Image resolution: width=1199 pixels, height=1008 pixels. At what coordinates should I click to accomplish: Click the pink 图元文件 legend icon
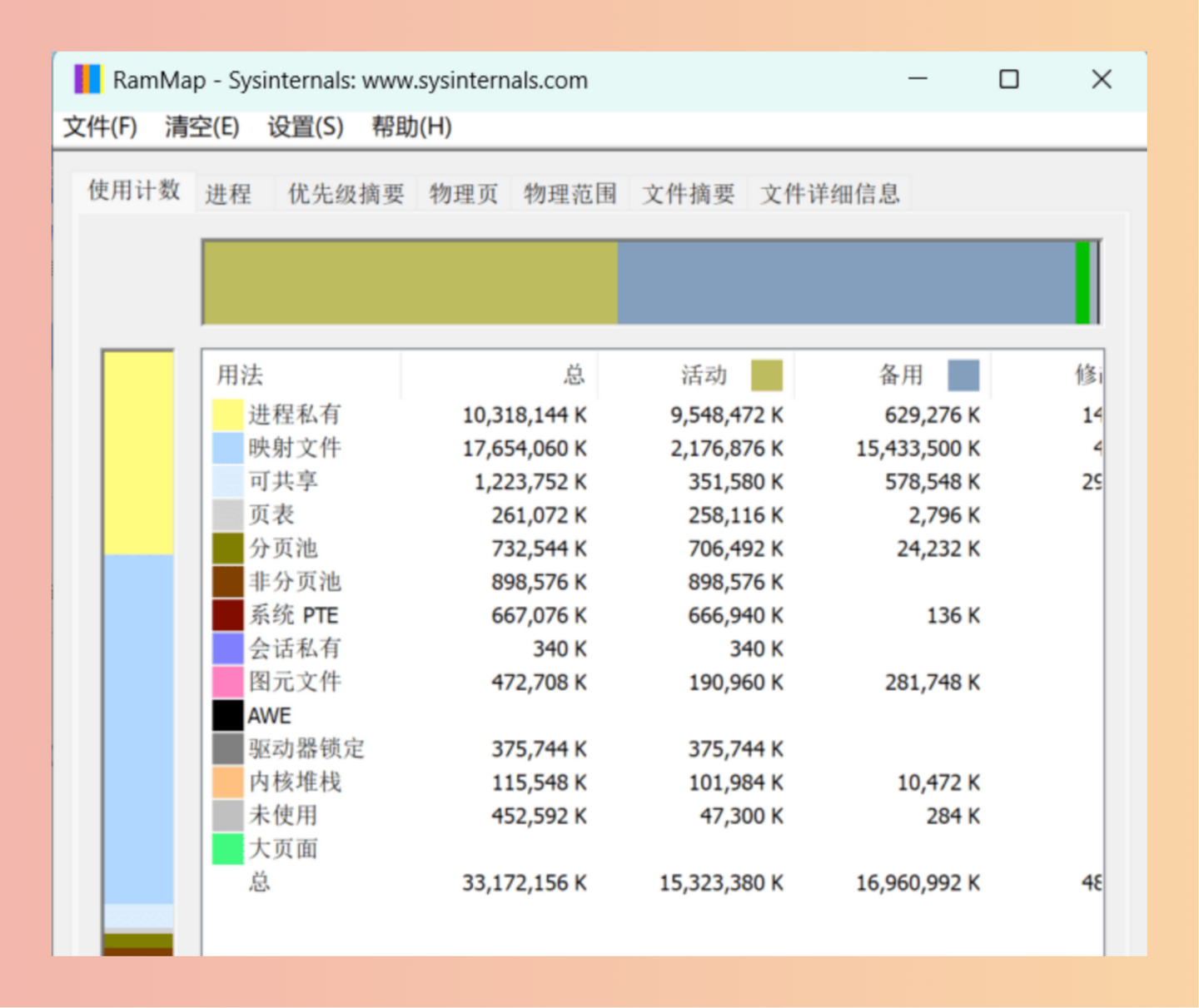(226, 681)
